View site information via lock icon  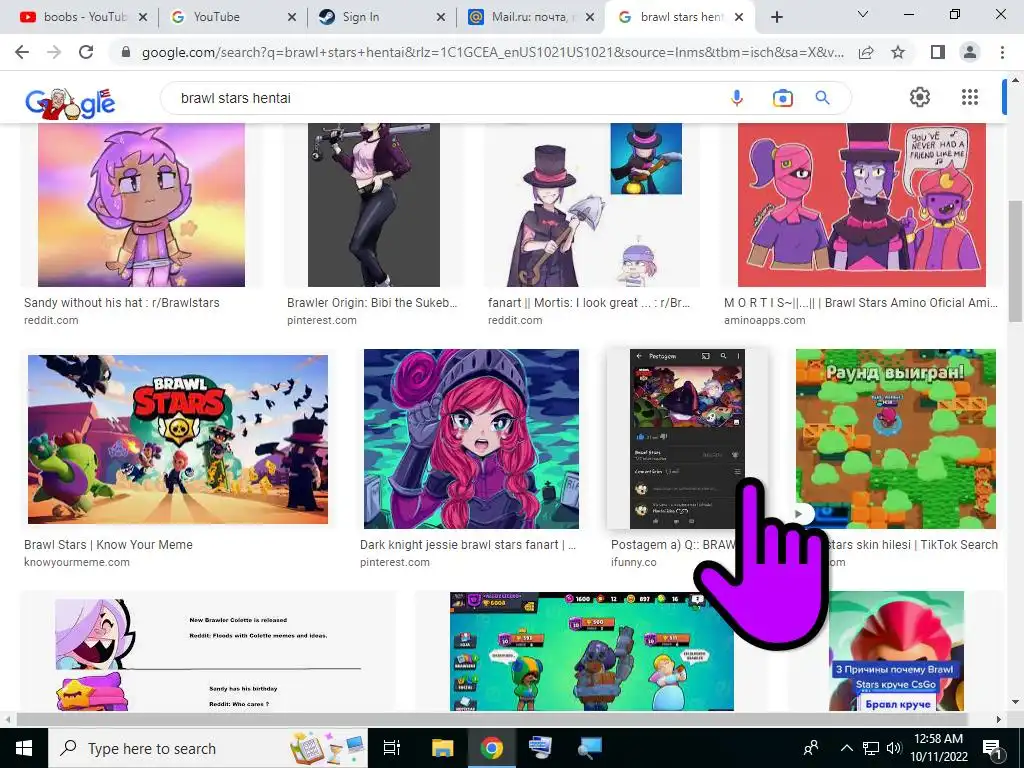point(126,52)
